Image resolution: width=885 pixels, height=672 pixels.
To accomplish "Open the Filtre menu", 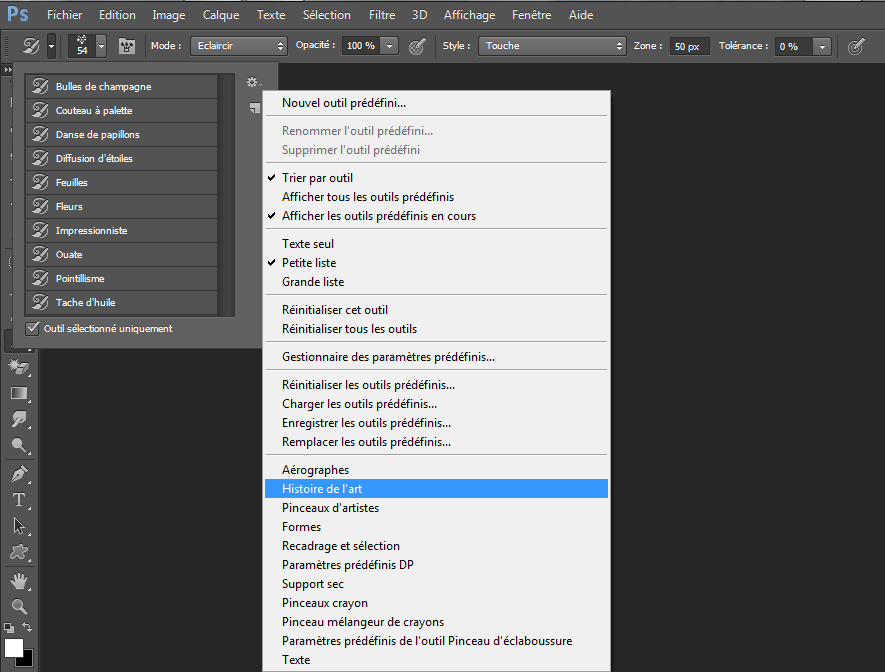I will [381, 15].
